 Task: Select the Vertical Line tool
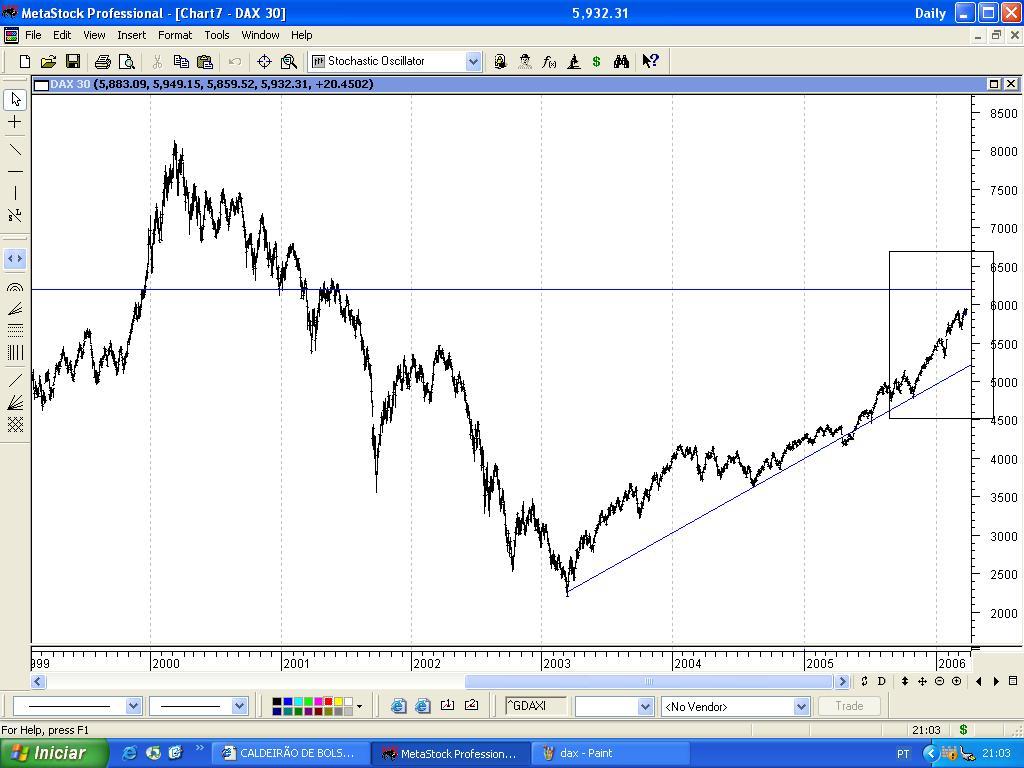15,193
